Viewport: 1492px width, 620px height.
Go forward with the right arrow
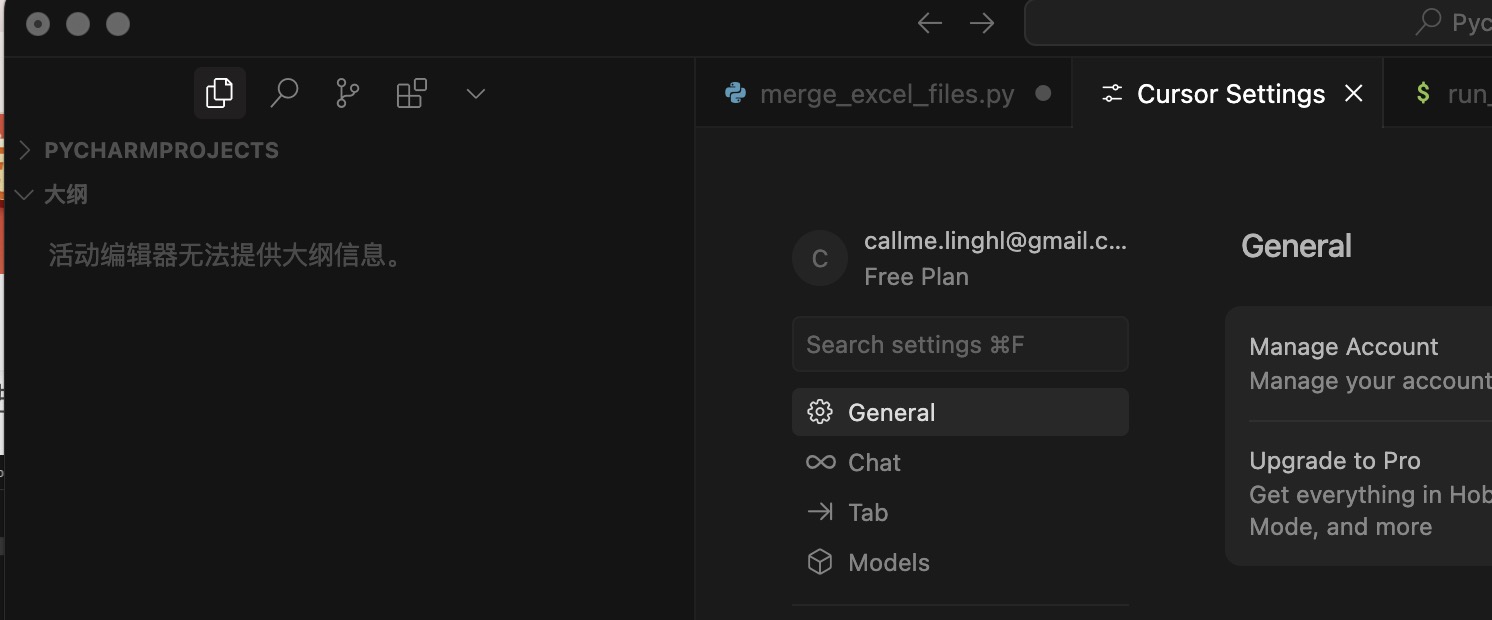click(x=982, y=23)
